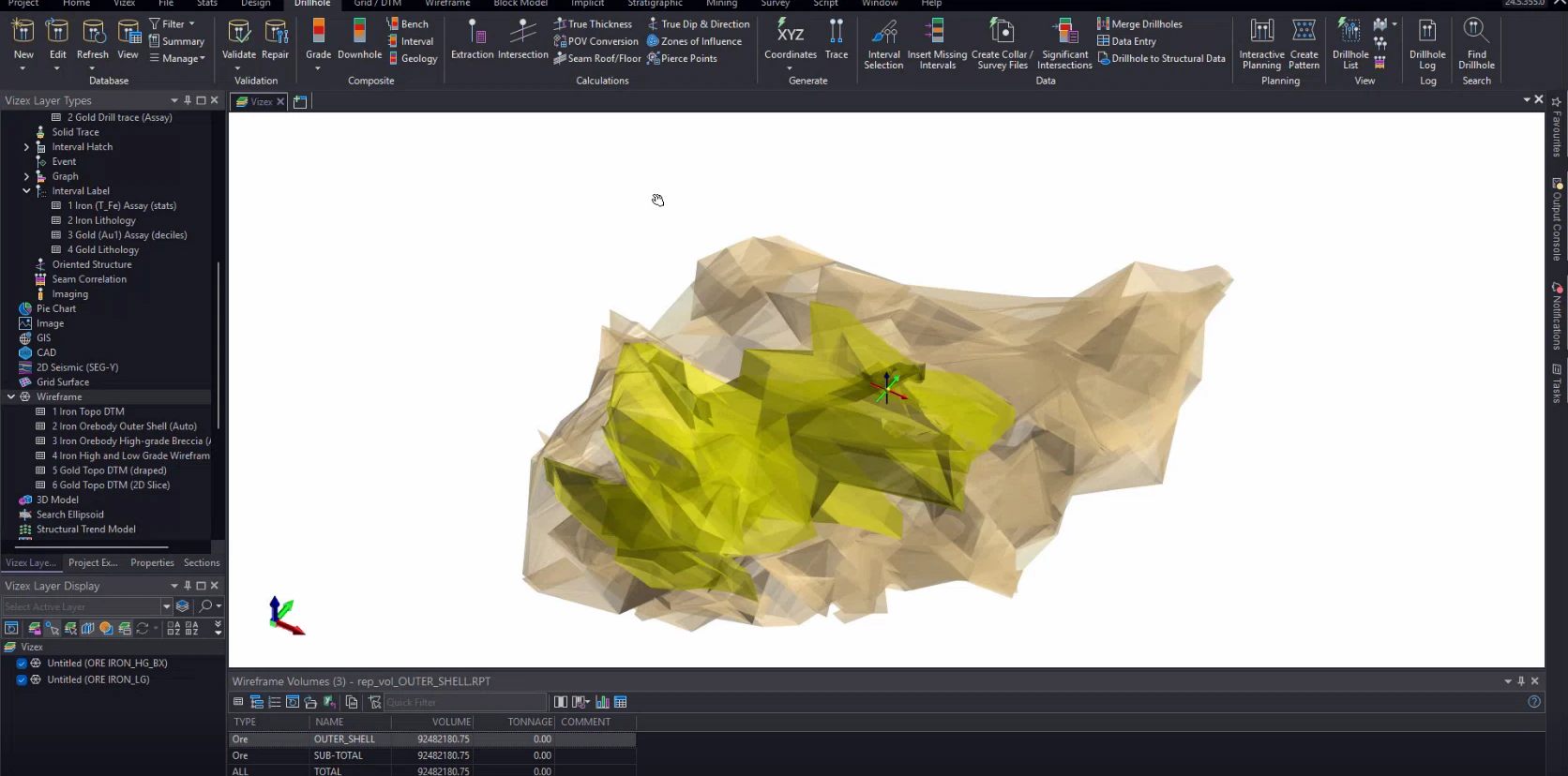The width and height of the screenshot is (1568, 776).
Task: Open the Stratigraphic ribbon tab
Action: [x=655, y=4]
